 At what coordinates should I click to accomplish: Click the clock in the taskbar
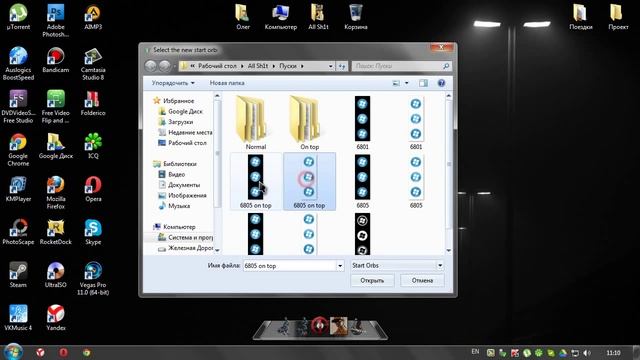coord(613,353)
